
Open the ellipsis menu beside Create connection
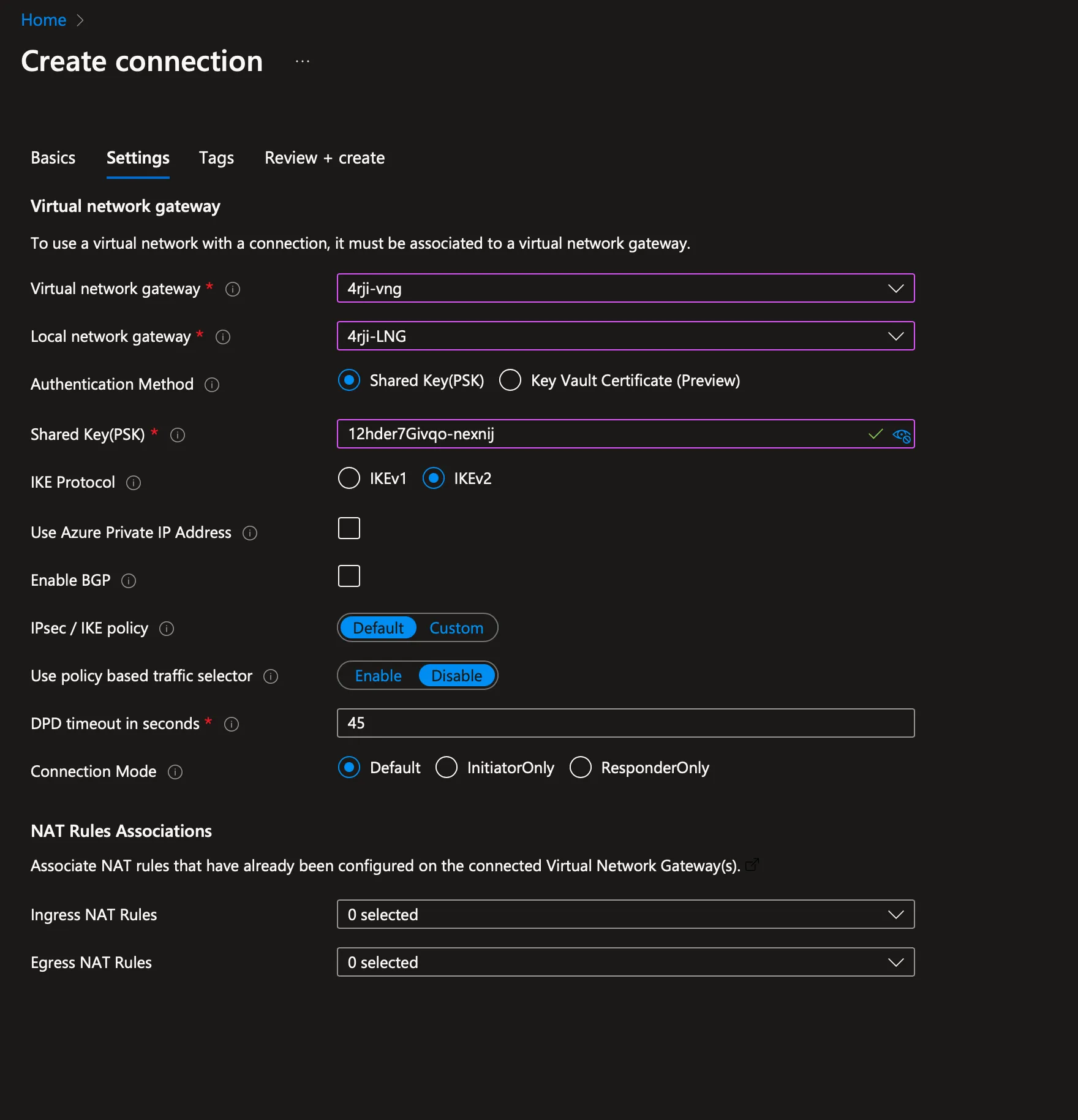tap(302, 61)
